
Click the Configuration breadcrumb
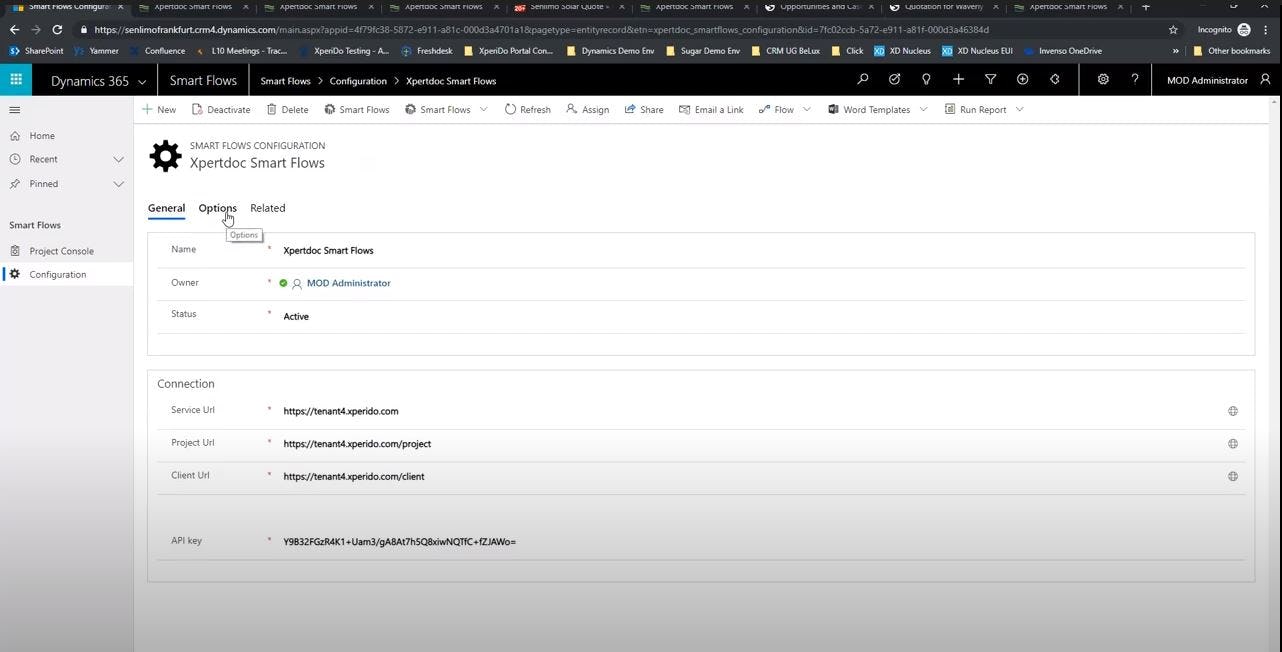click(358, 81)
